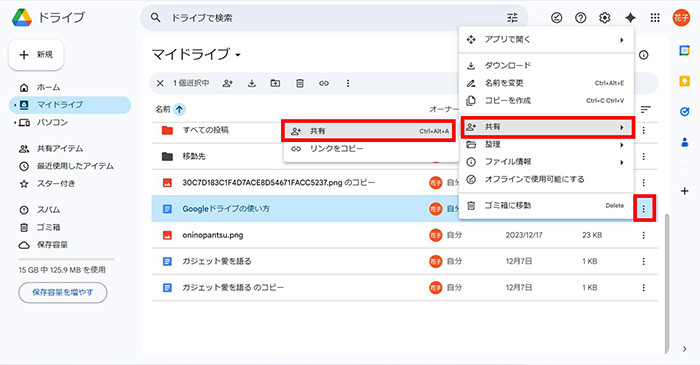Open スパム in sidebar

coord(48,210)
